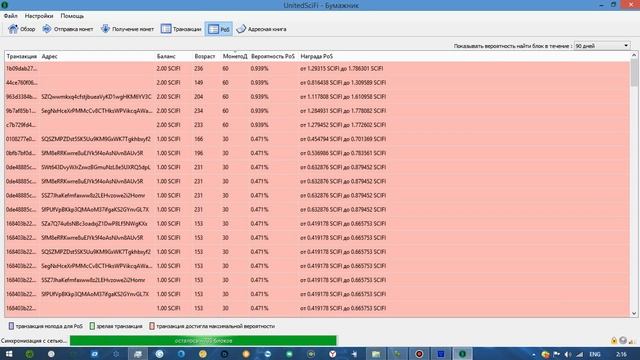Select transaction row 9b7af85b1
Viewport: 640px width, 360px height.
click(x=317, y=111)
